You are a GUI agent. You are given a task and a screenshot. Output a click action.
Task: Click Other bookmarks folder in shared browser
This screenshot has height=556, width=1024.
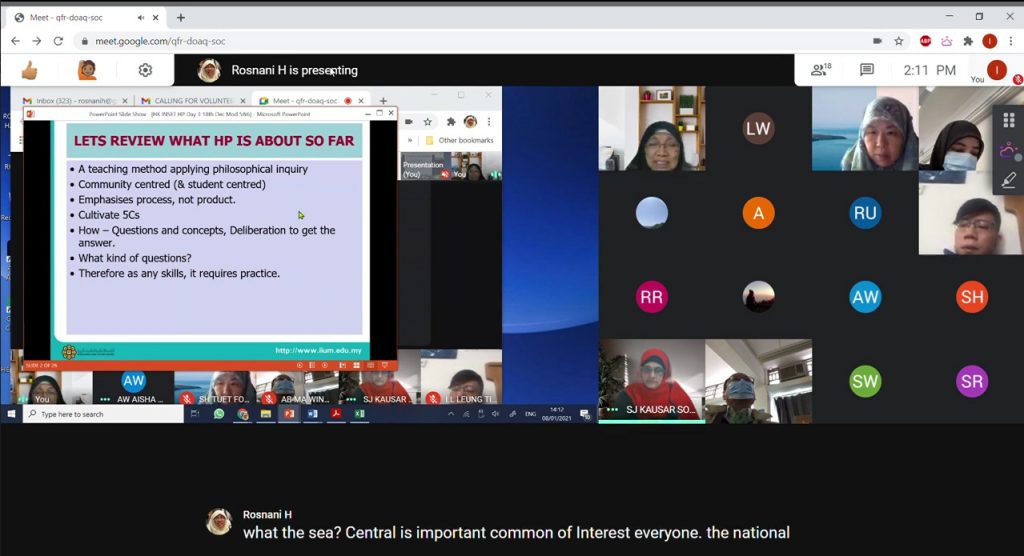460,140
